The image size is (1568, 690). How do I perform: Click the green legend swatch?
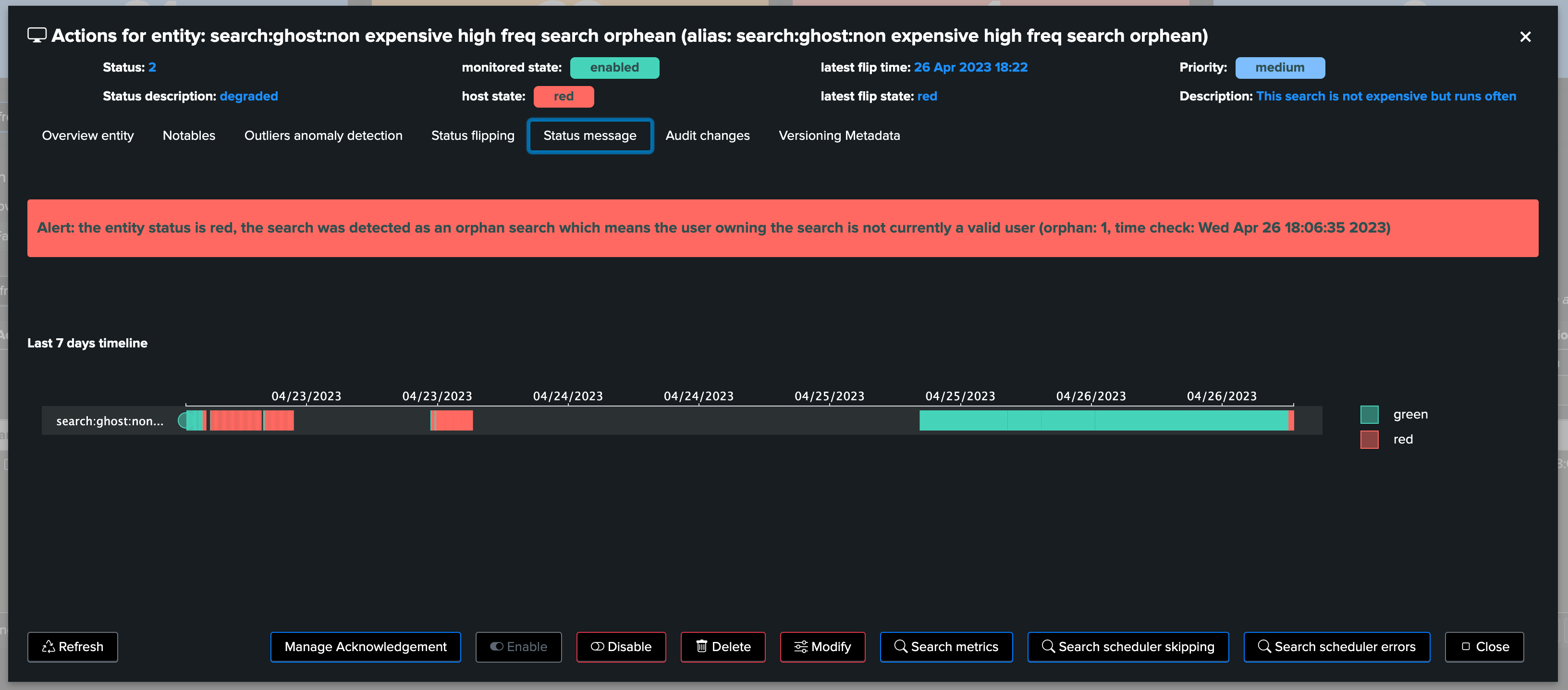tap(1369, 415)
